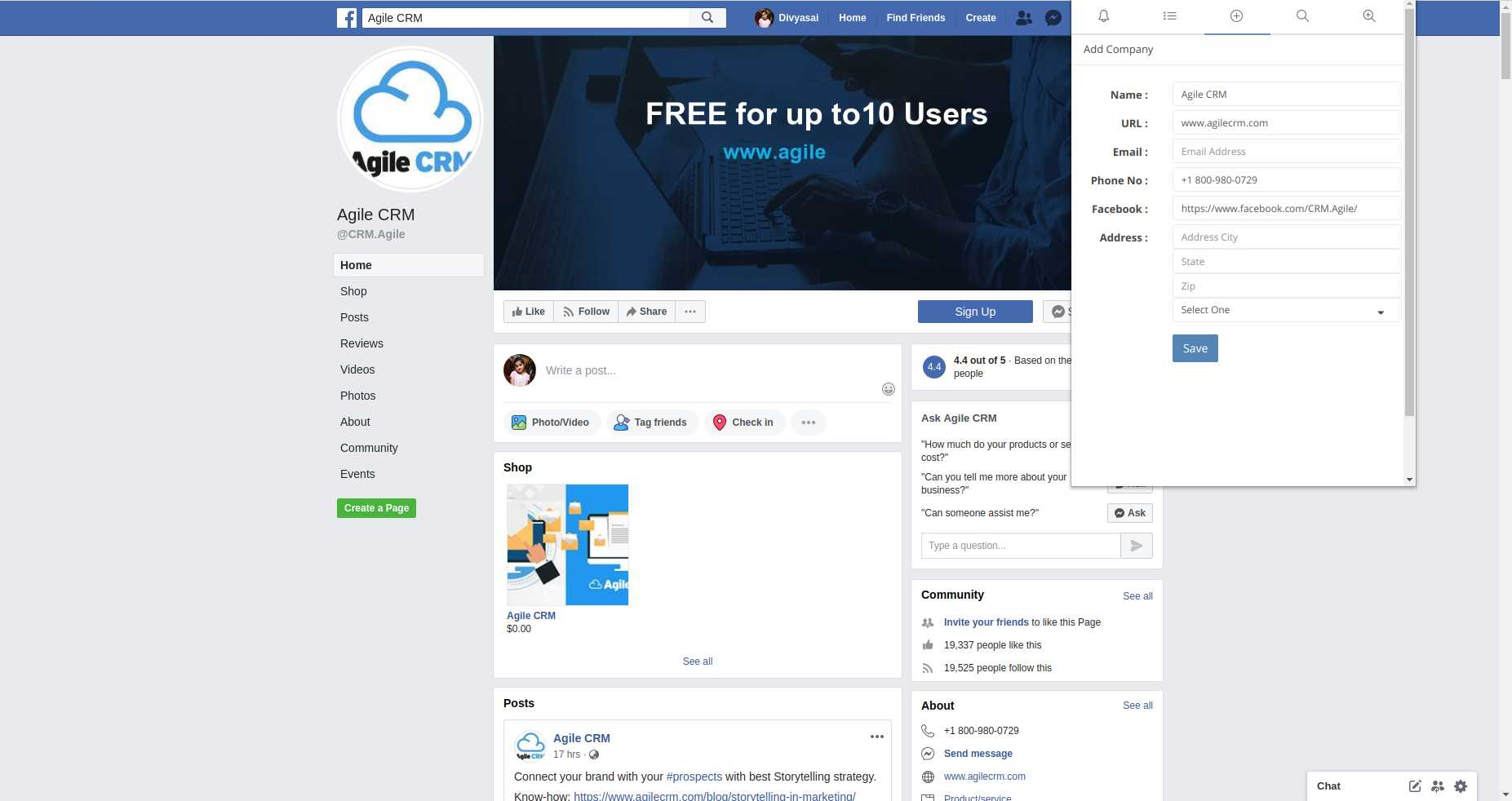
Task: Ask "Can someone assist me?"
Action: tap(1130, 513)
